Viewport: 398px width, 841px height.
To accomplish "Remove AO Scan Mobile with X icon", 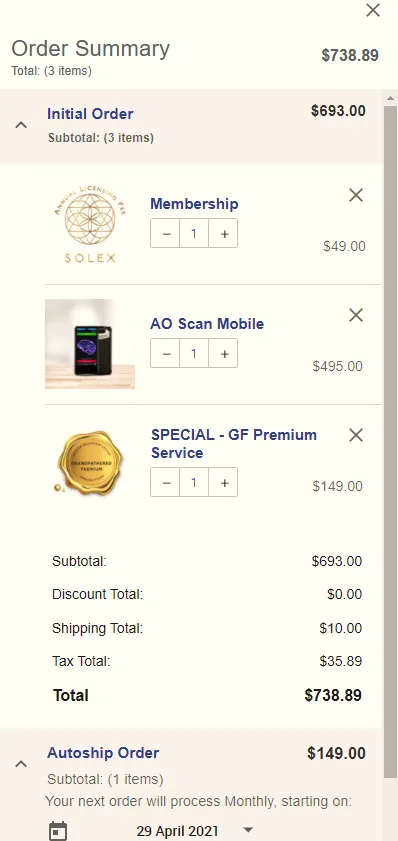I will pos(356,315).
